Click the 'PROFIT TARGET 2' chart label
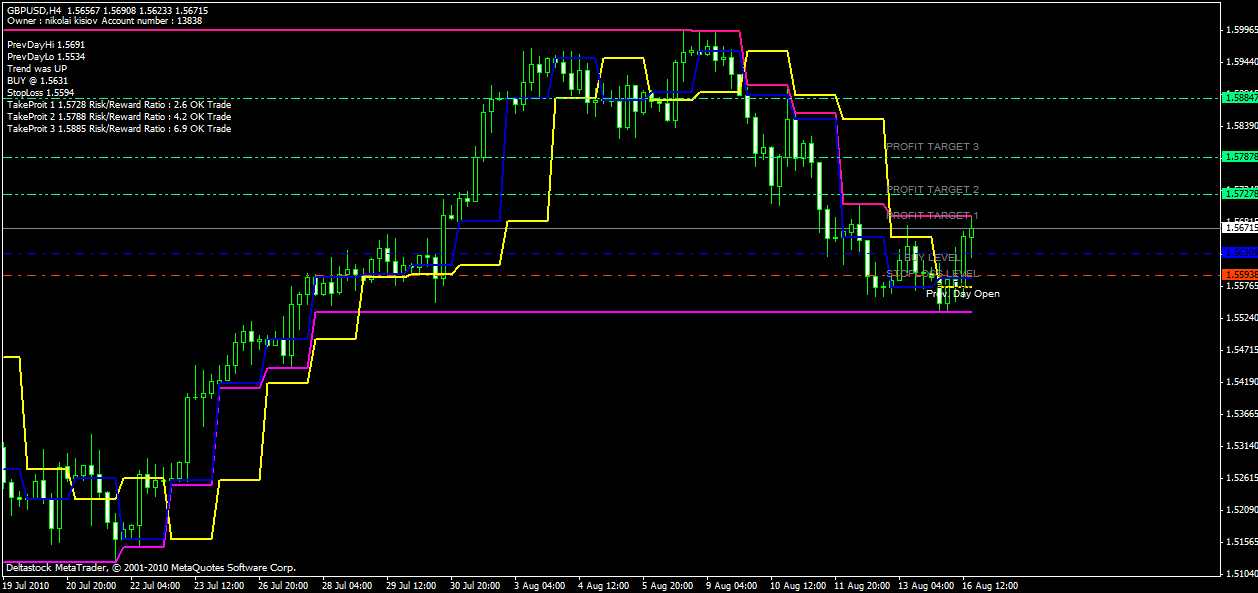Image resolution: width=1258 pixels, height=593 pixels. (x=932, y=190)
